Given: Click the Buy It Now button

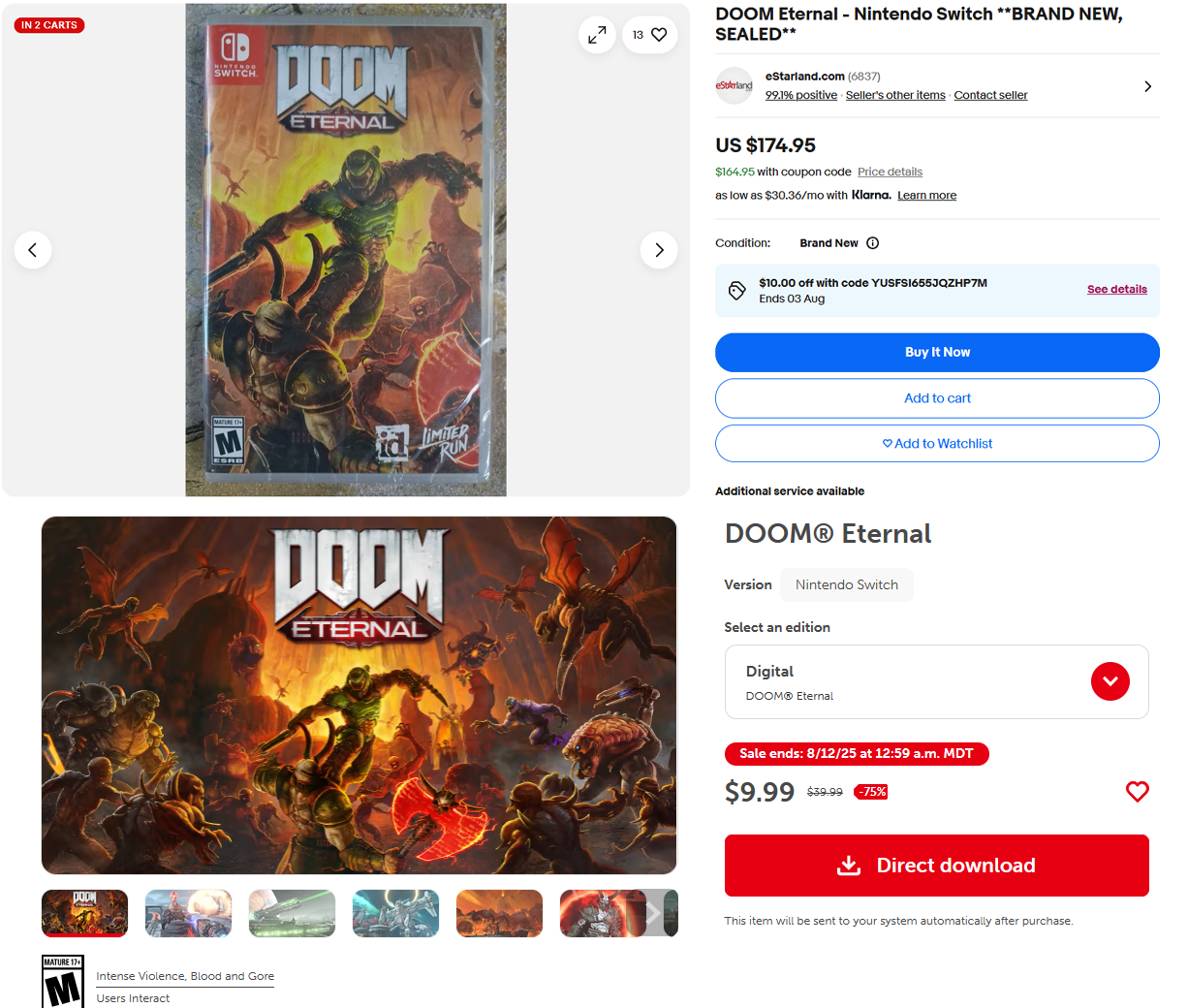Looking at the screenshot, I should click(937, 353).
